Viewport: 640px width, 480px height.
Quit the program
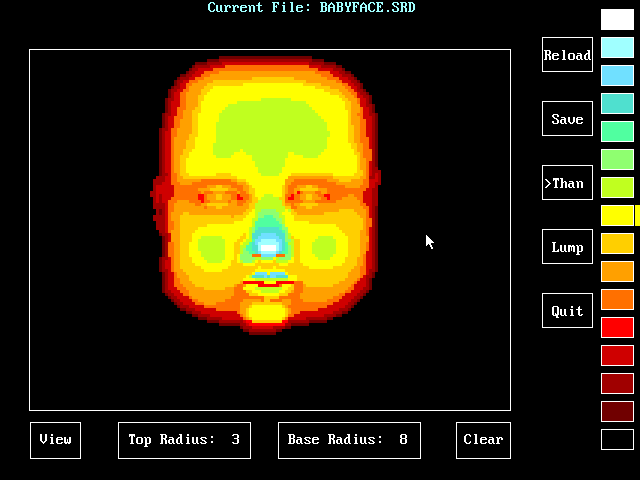(567, 311)
